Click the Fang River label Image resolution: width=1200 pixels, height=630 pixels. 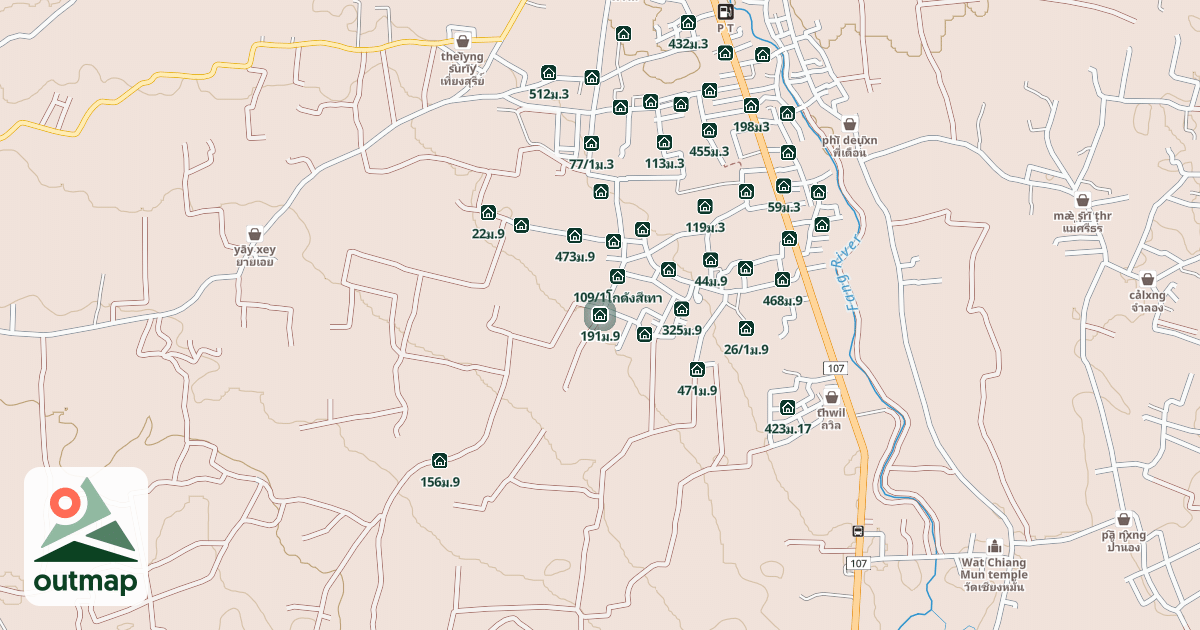tap(854, 273)
